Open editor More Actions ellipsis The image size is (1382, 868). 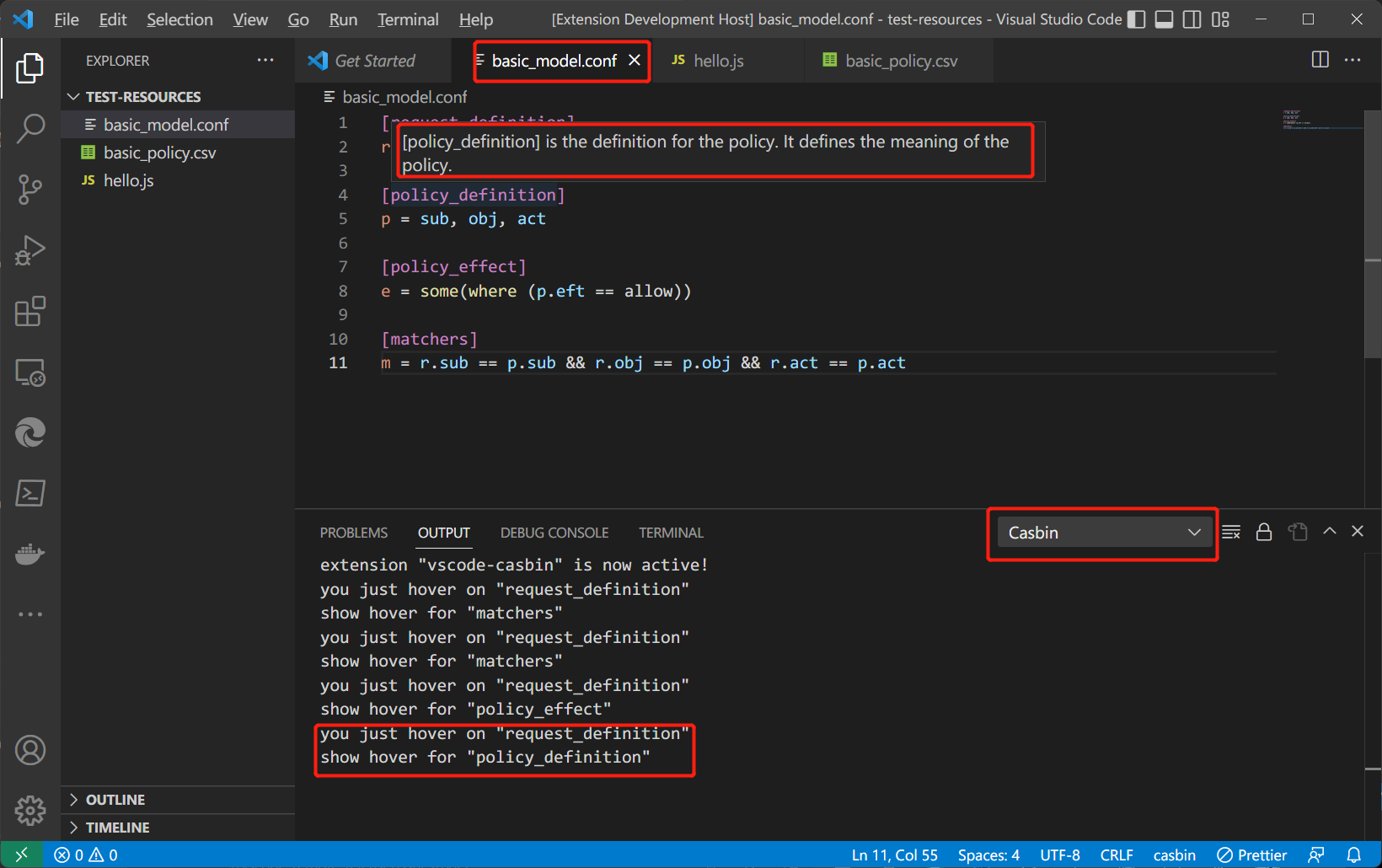[x=1353, y=60]
